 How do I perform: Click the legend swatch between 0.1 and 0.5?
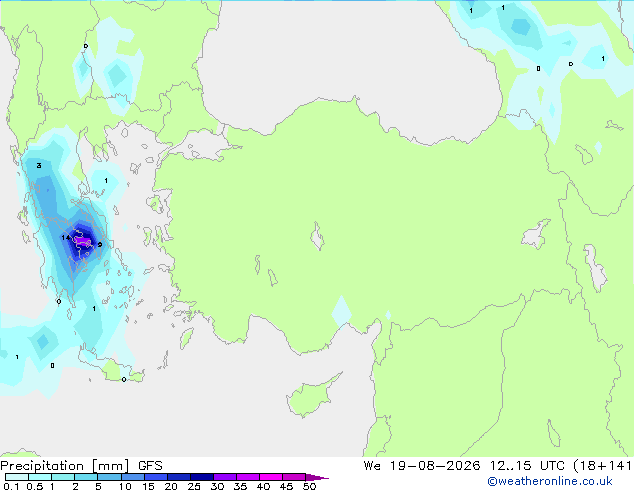tap(17, 477)
